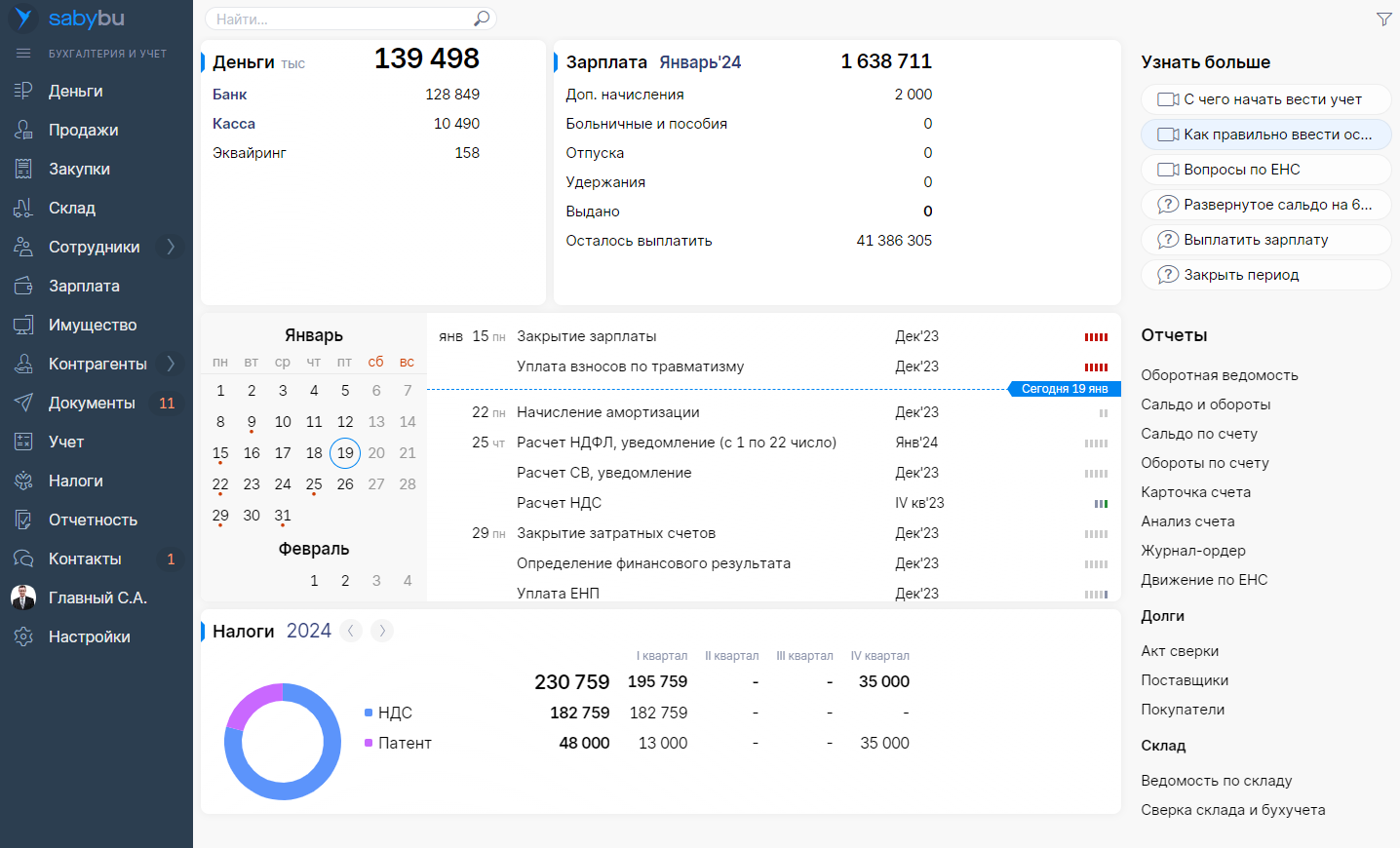Click the Налоги sidebar icon

coord(23,481)
